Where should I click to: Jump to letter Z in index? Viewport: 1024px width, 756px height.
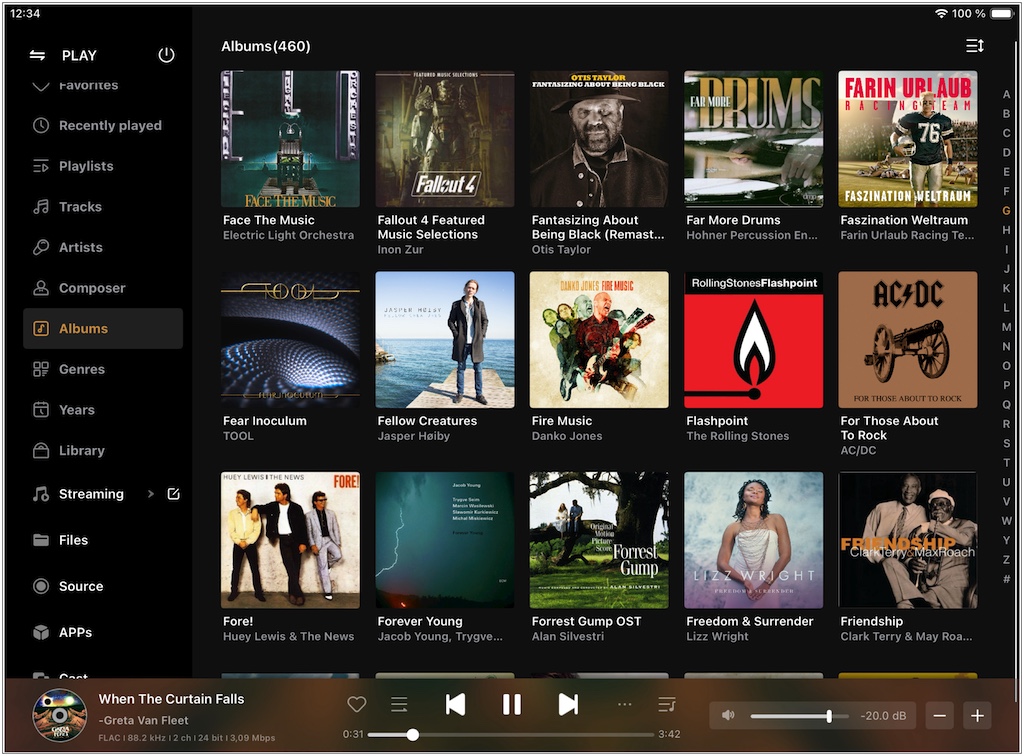(1006, 559)
